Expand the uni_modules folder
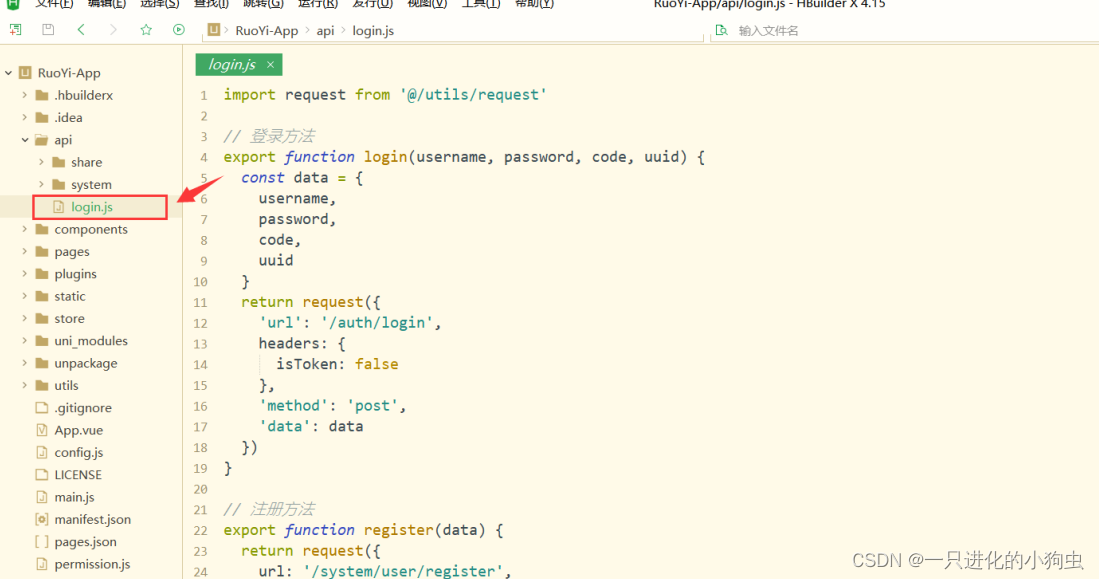Screen dimensions: 1099x579 tap(25, 341)
